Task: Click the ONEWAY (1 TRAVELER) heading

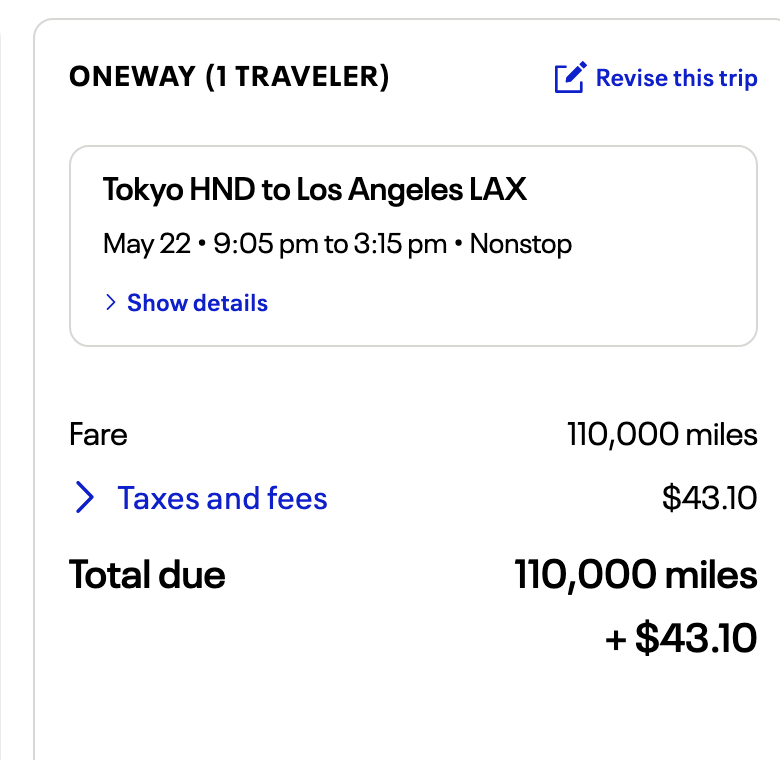Action: point(229,77)
